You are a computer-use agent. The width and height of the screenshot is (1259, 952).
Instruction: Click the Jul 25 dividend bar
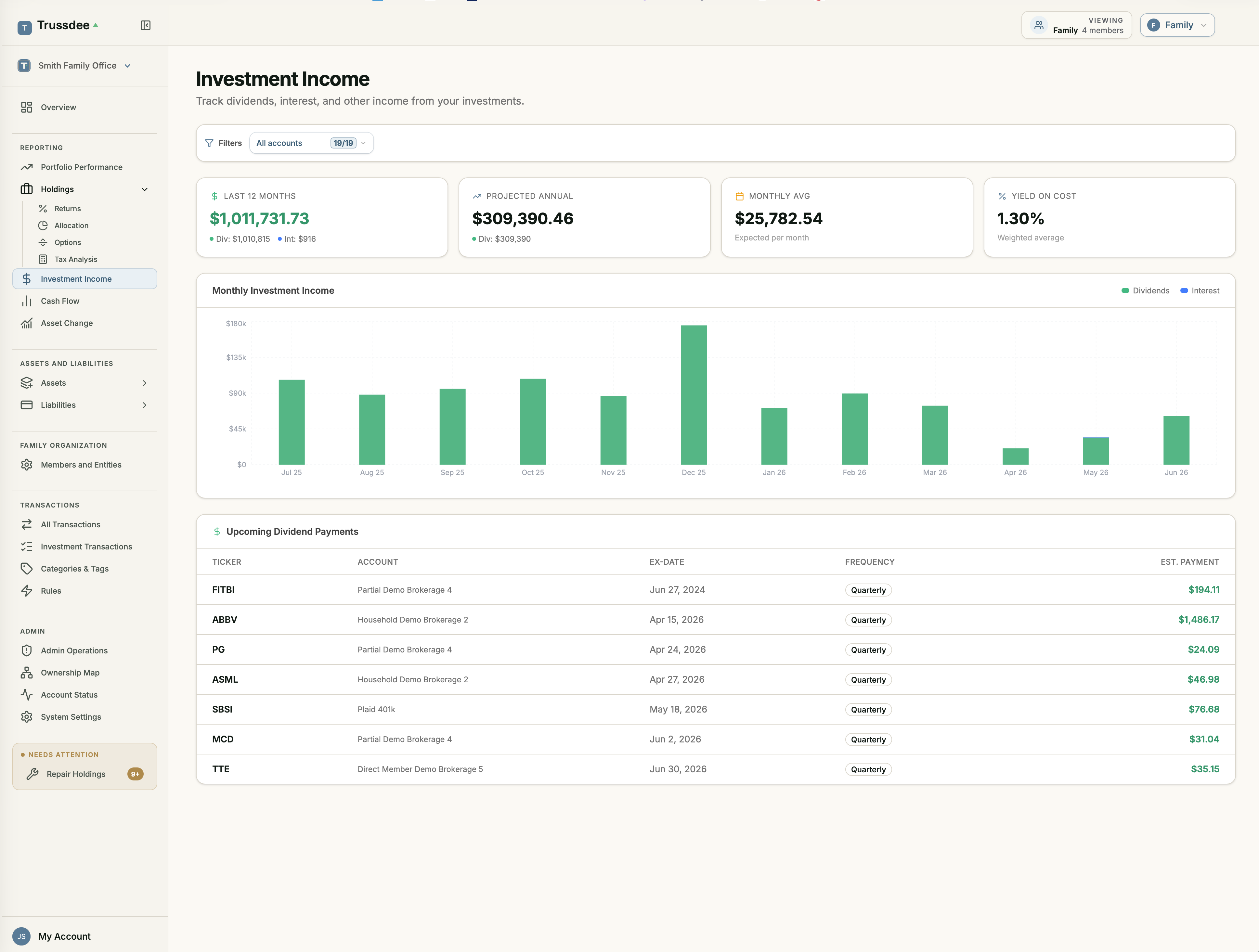292,422
